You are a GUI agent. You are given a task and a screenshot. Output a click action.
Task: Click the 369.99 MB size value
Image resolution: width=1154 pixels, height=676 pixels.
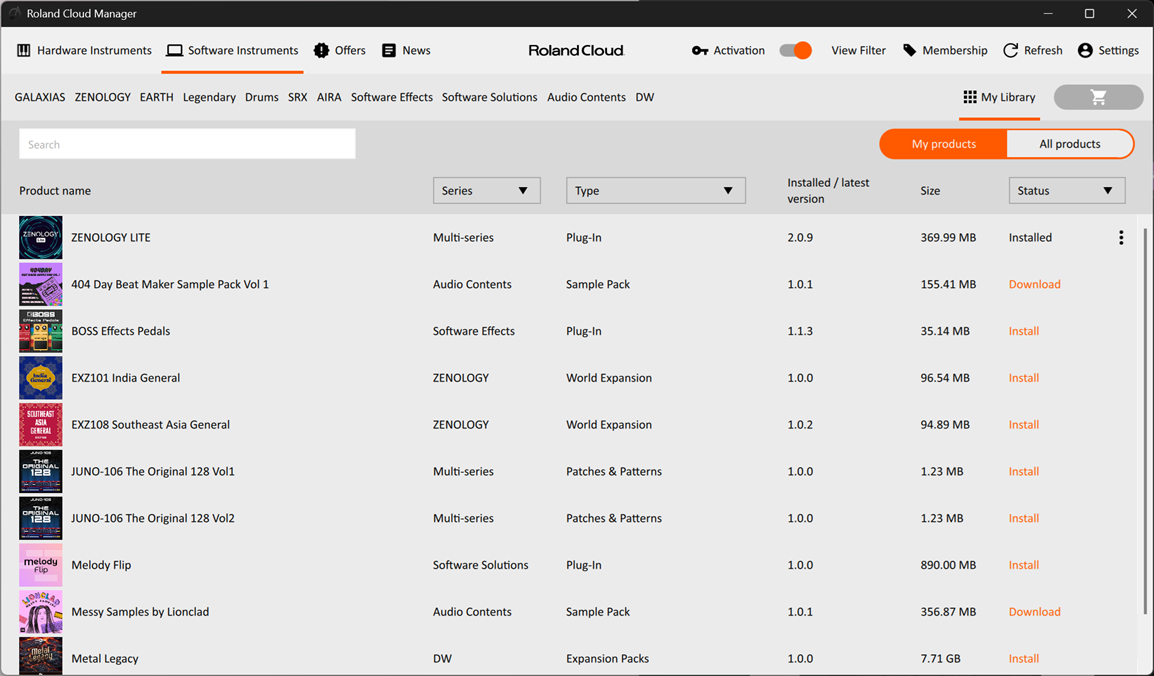[948, 238]
